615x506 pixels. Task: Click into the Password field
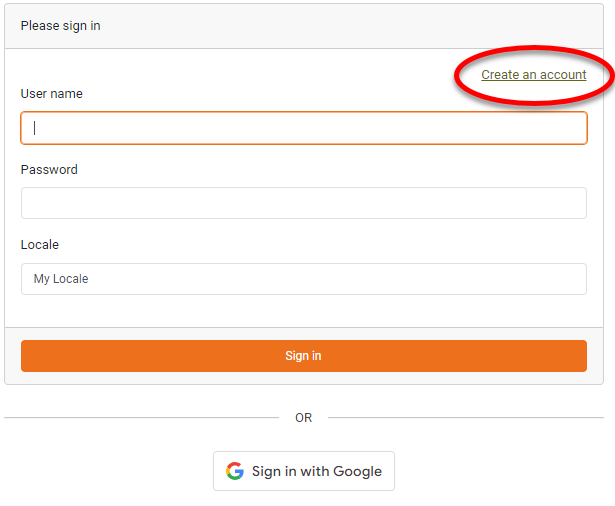(x=303, y=203)
